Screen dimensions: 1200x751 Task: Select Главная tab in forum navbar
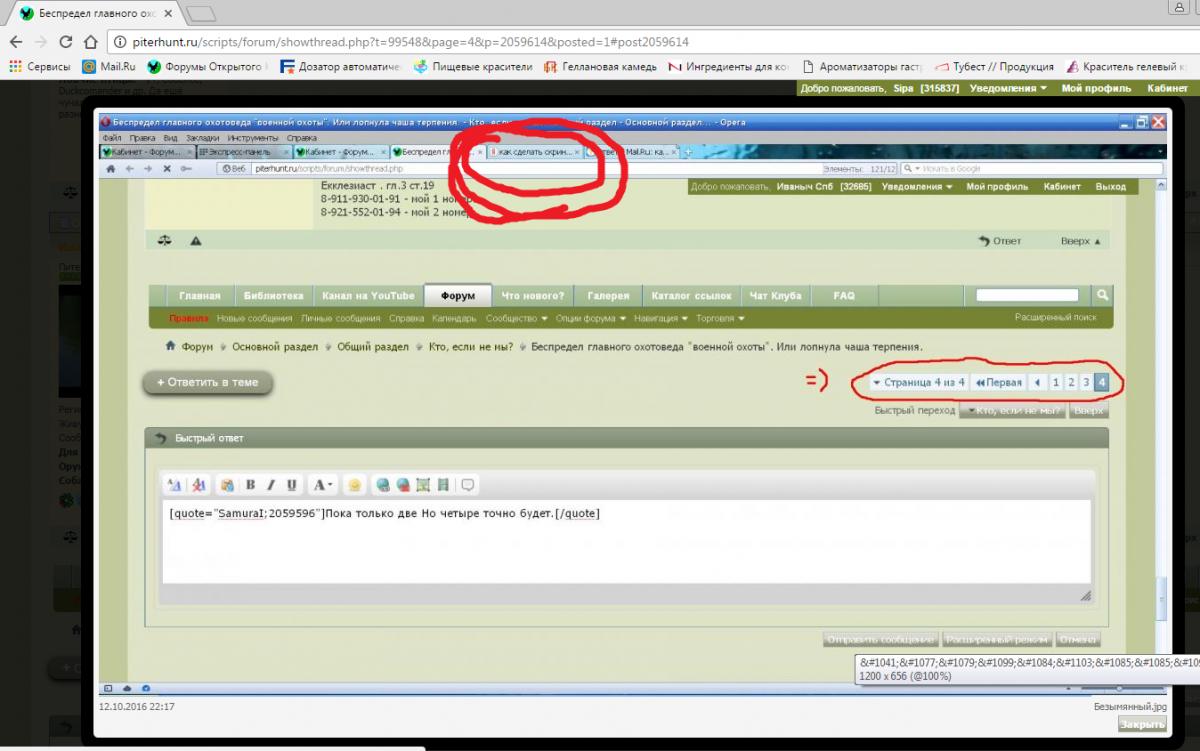[x=199, y=296]
